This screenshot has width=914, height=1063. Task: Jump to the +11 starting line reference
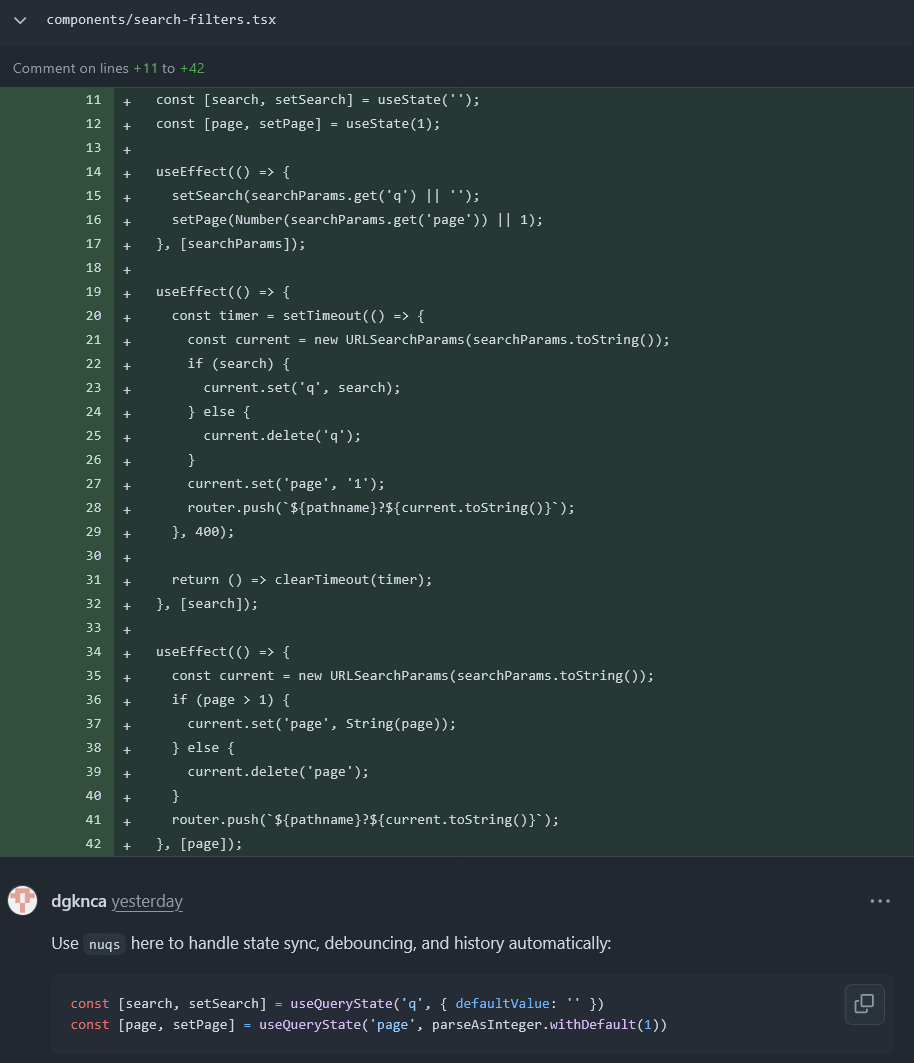click(x=145, y=68)
